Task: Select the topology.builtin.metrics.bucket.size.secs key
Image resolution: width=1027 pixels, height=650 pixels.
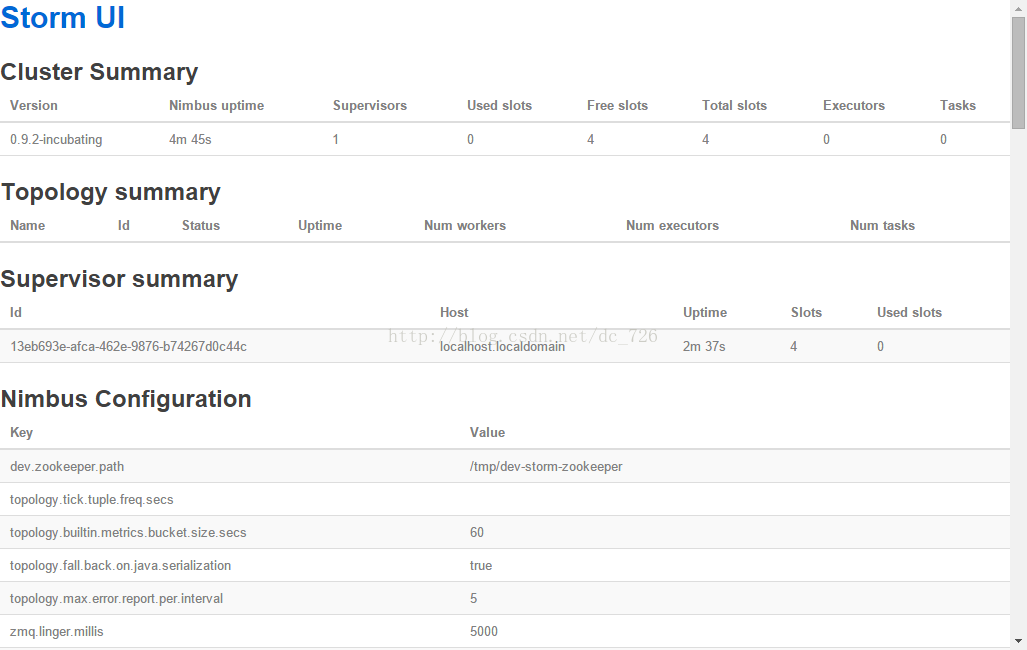Action: tap(128, 533)
